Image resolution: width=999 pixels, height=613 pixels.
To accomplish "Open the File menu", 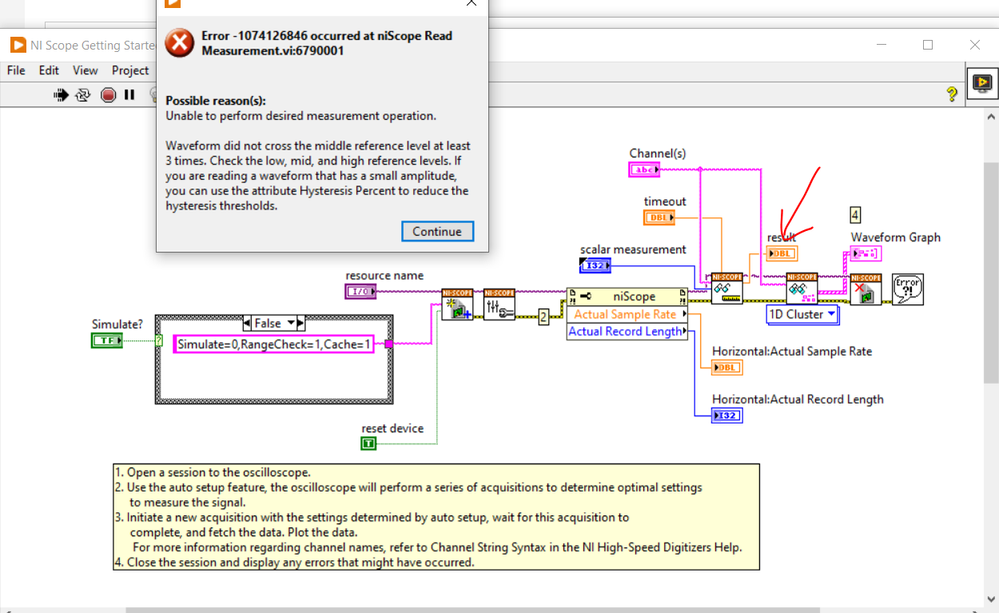I will 16,71.
